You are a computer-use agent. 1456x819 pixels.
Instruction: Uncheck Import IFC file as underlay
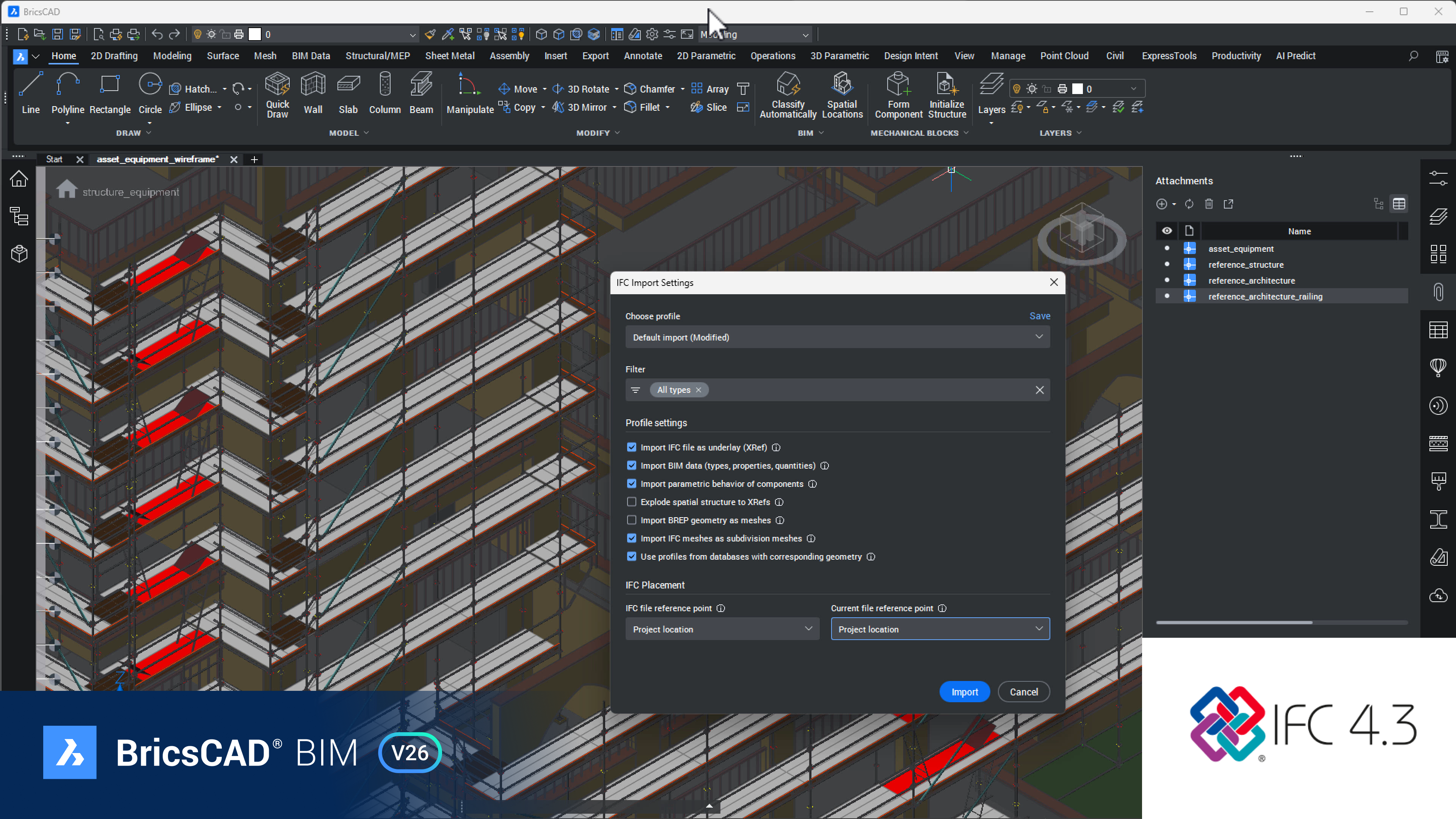631,447
